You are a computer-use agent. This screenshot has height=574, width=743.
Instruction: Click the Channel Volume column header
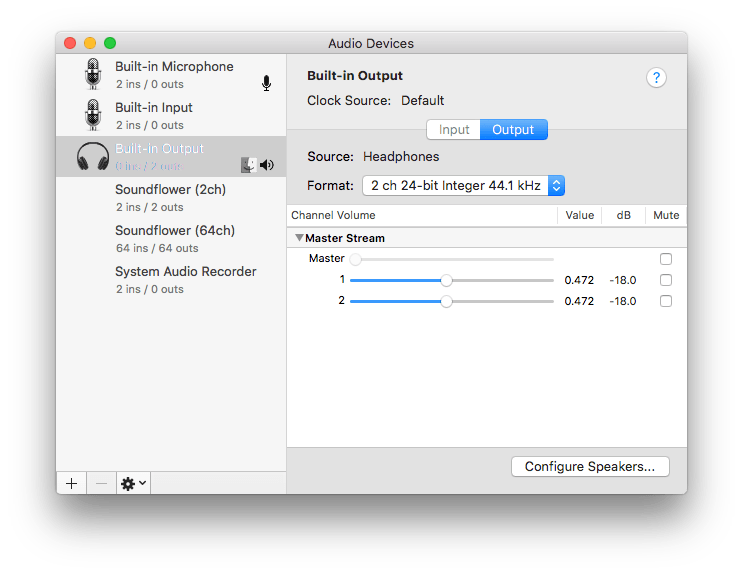pos(422,215)
